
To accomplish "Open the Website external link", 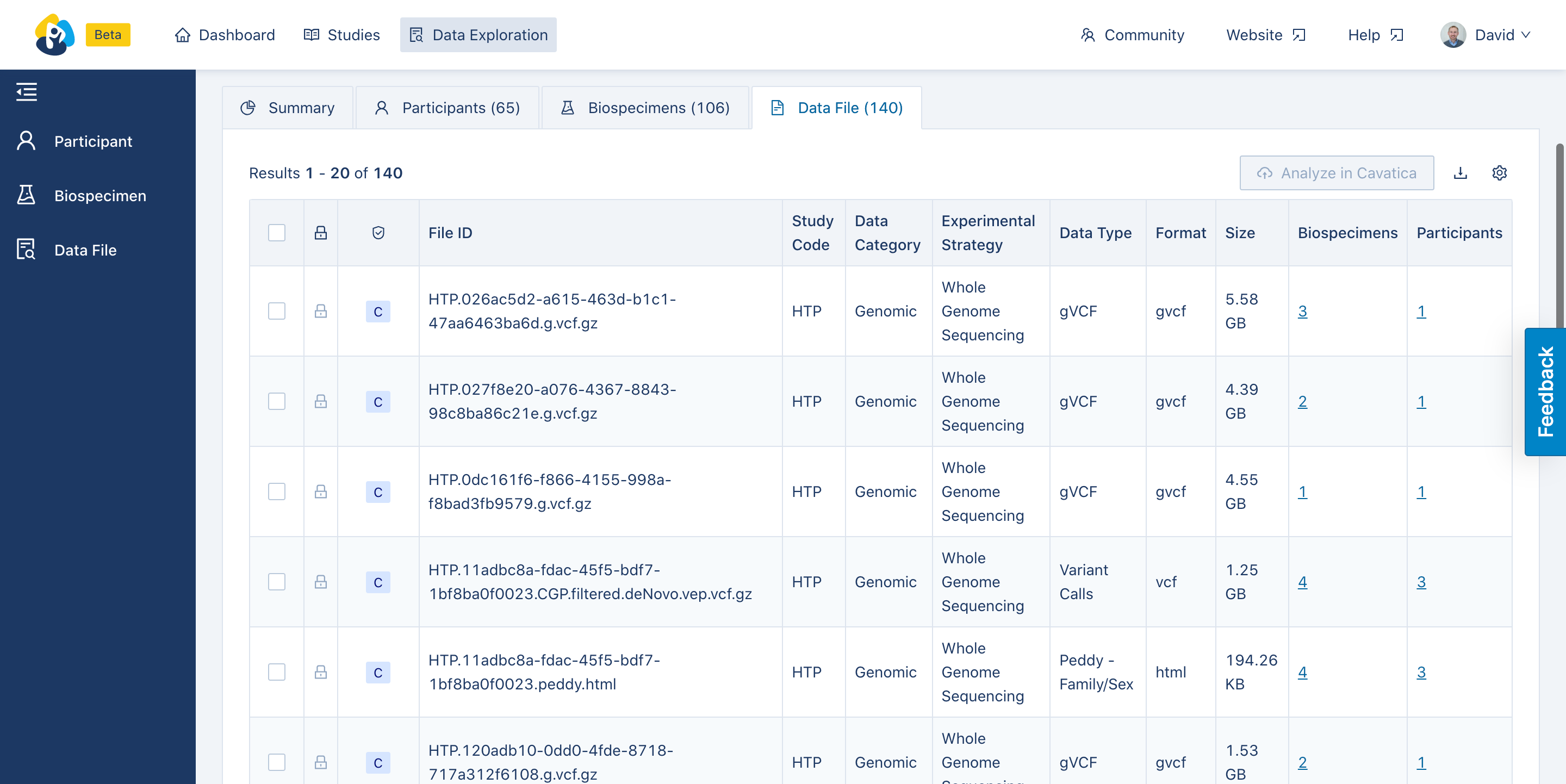I will [1265, 35].
